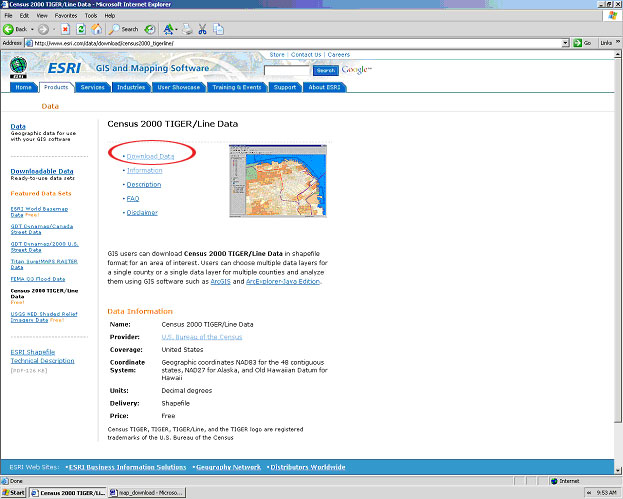Go to the home page via the house icon
Screen dimensions: 623x499
[97, 29]
